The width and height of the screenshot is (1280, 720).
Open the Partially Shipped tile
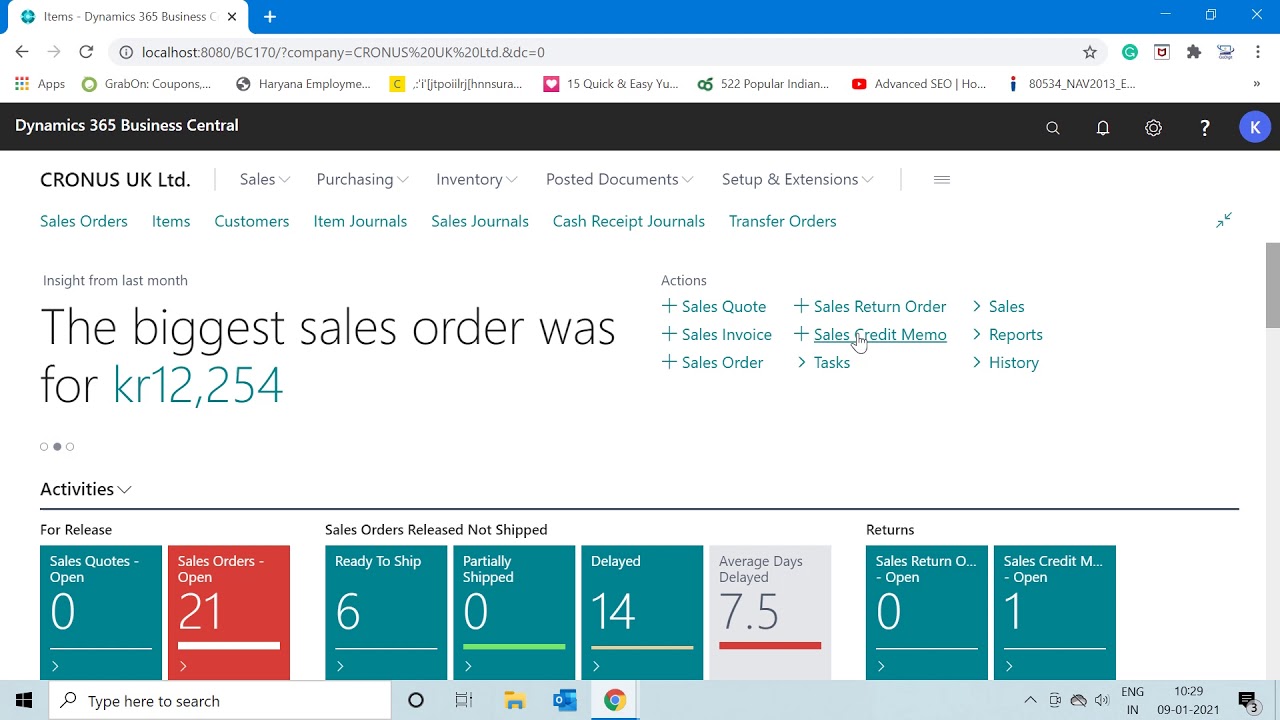[514, 612]
